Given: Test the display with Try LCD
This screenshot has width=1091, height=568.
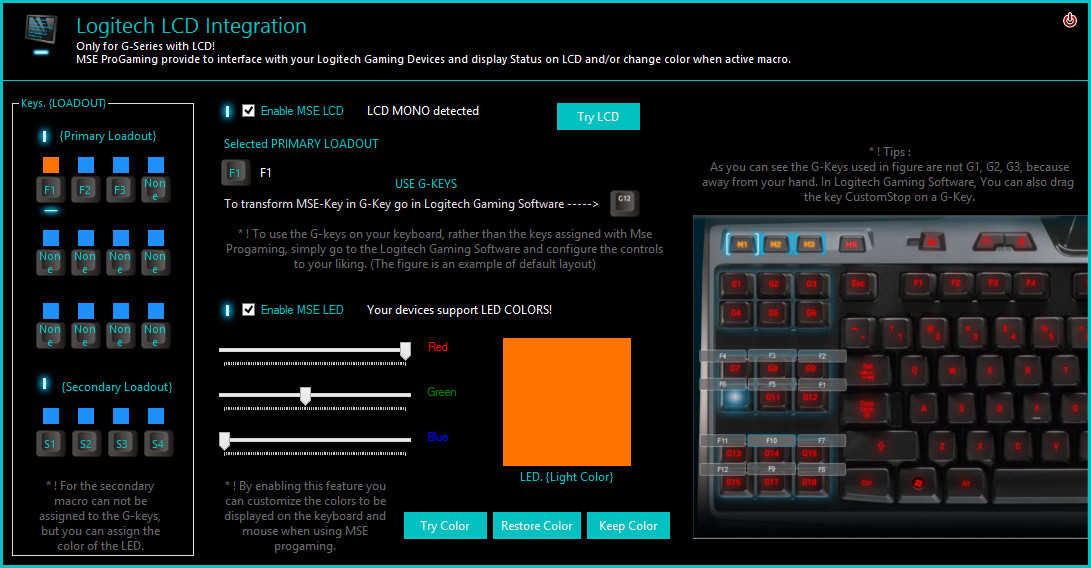Looking at the screenshot, I should (598, 116).
